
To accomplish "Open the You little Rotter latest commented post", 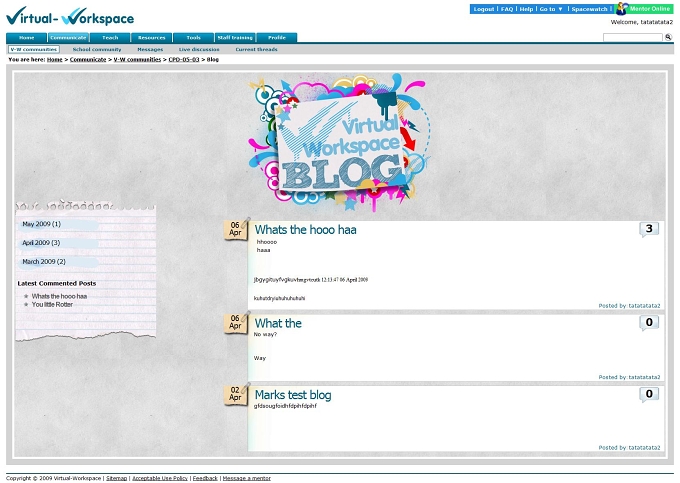I will click(52, 305).
